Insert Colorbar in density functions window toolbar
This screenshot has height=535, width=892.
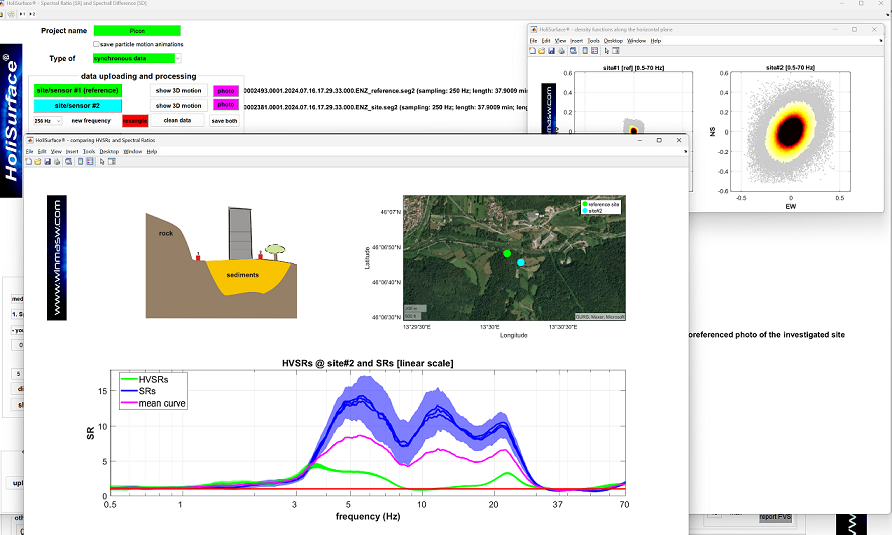(x=585, y=51)
